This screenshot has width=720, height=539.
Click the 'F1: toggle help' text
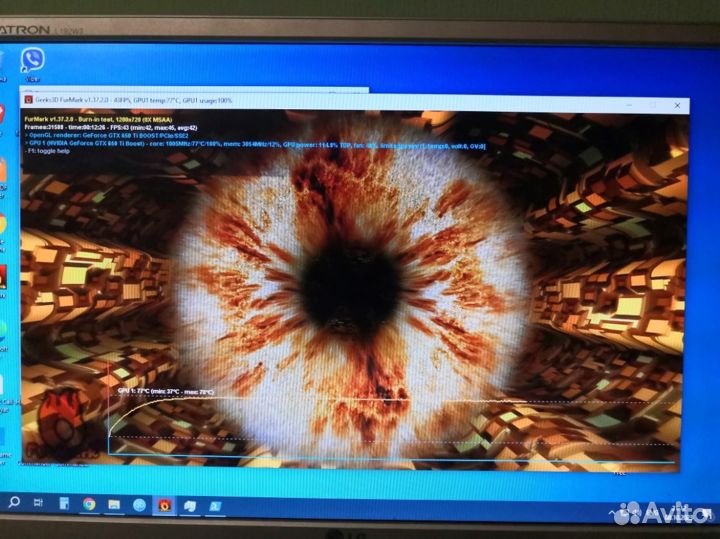tap(47, 151)
